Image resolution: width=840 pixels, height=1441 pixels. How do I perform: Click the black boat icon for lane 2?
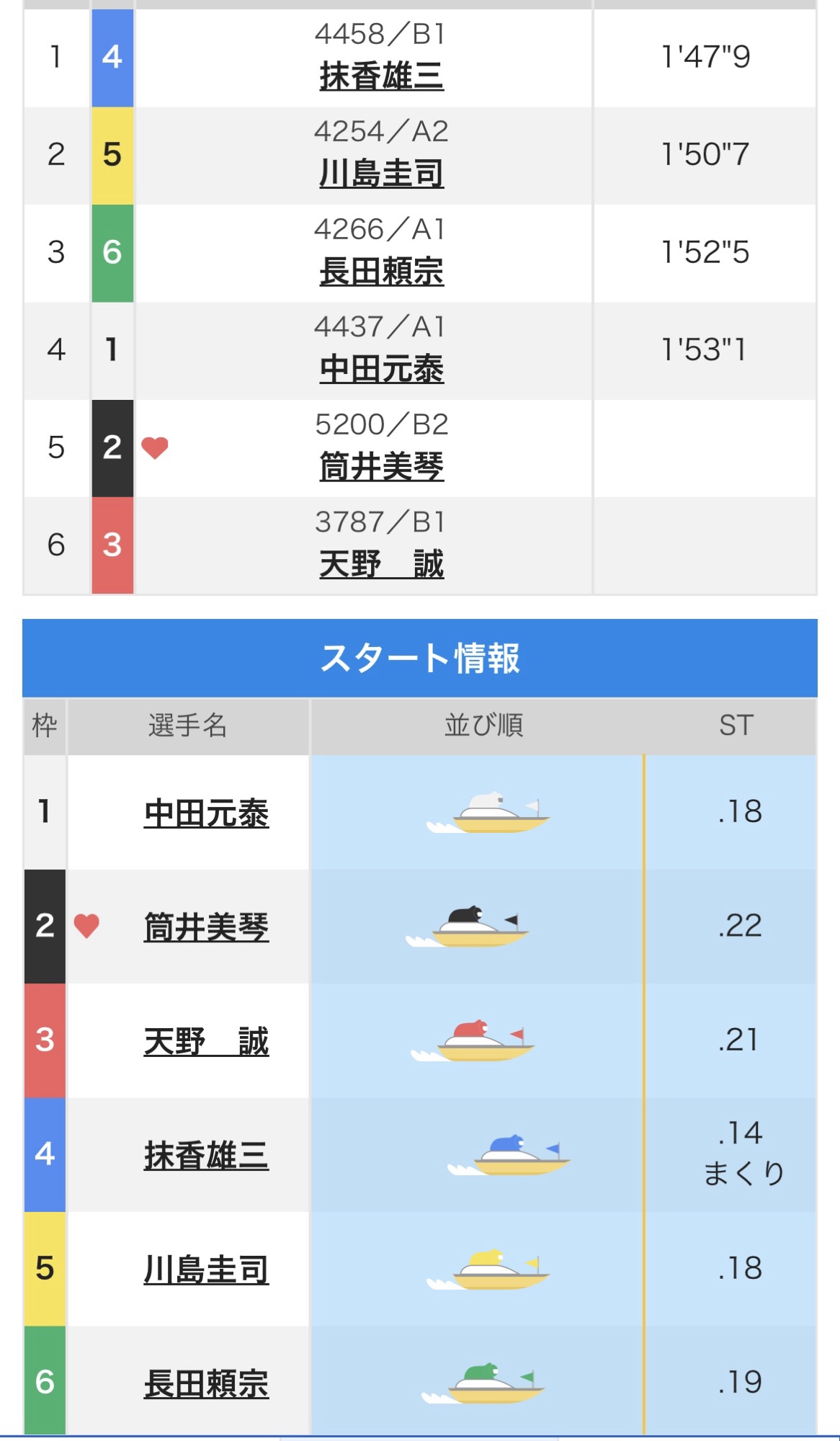tap(468, 928)
